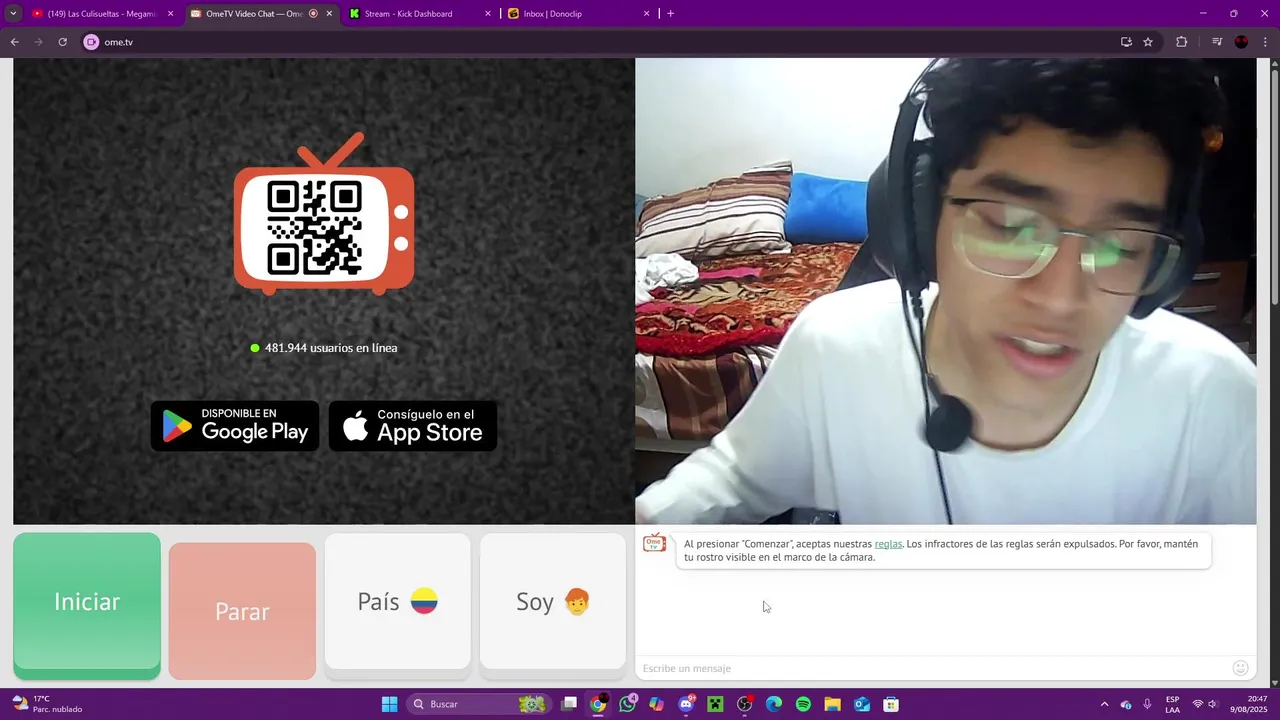Click the install app icon in address bar
This screenshot has height=720, width=1280.
coord(1126,42)
